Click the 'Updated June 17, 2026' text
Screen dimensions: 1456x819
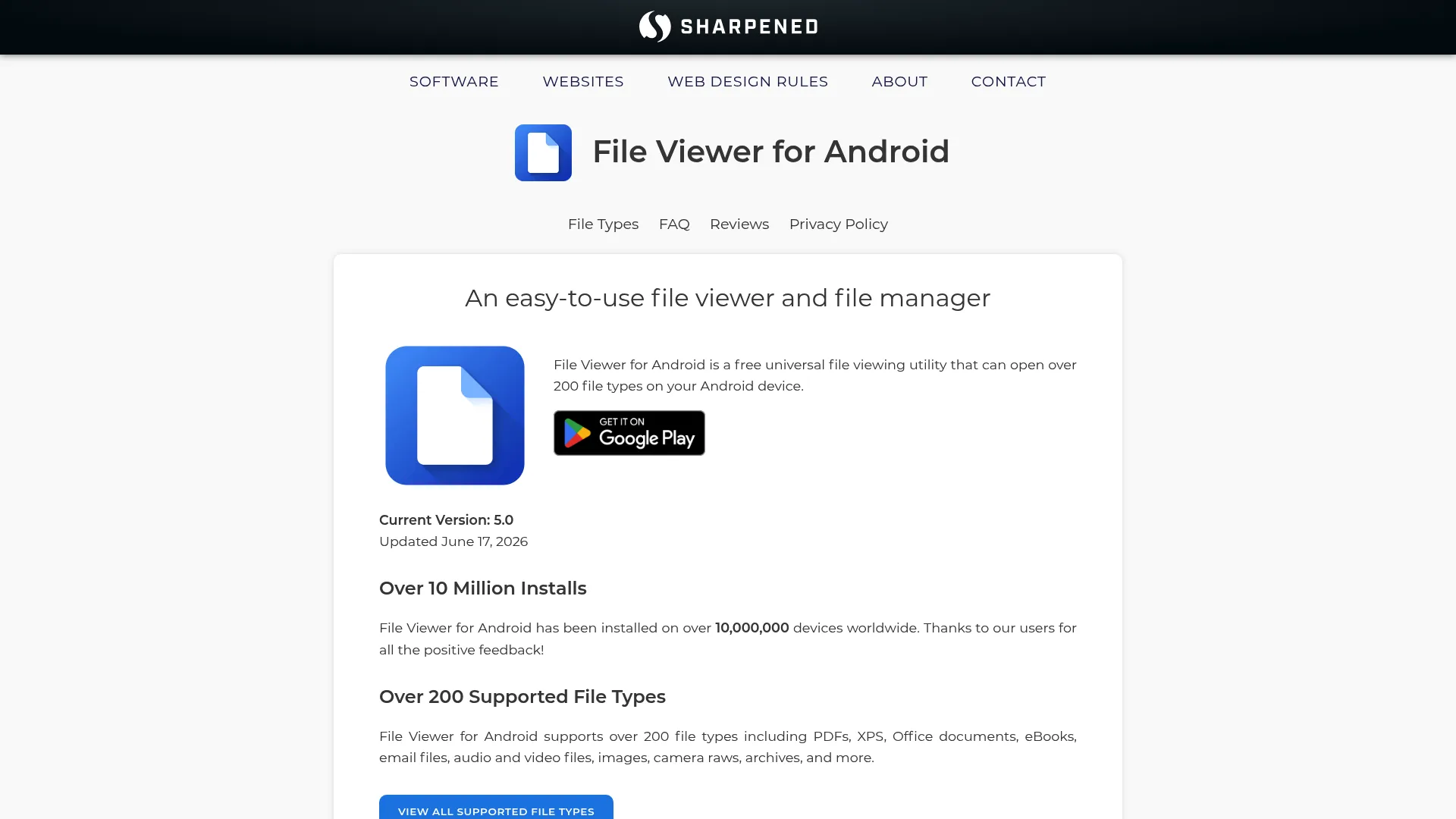pos(453,541)
